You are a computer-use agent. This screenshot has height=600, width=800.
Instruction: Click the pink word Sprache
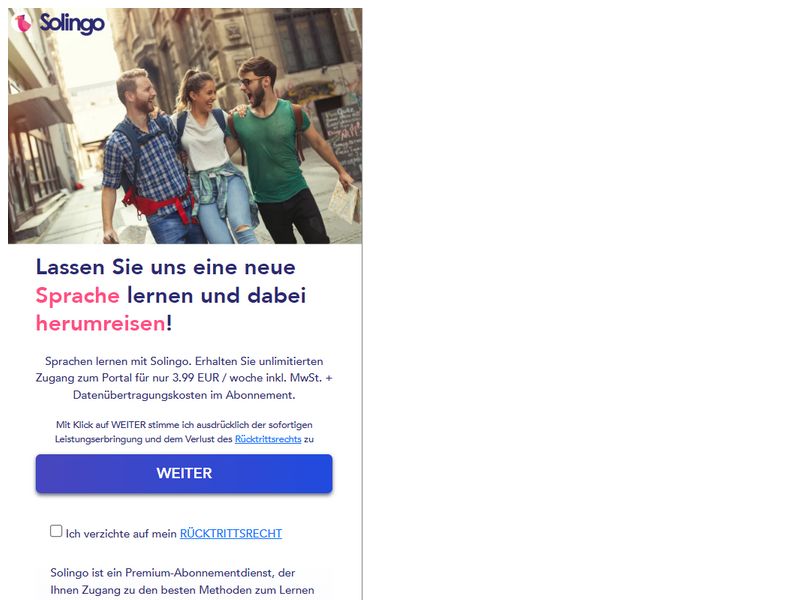[78, 295]
